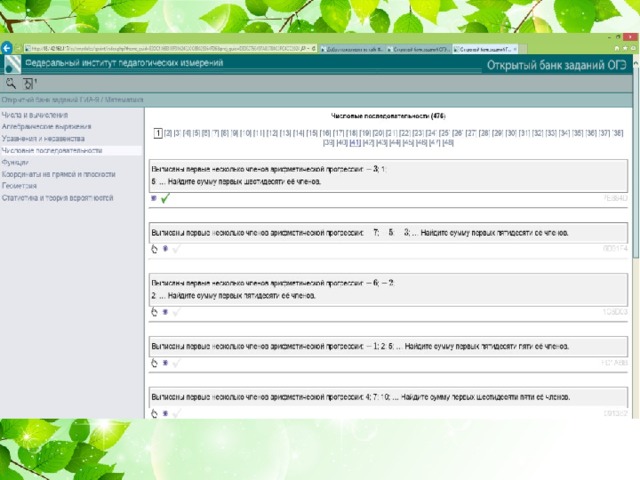Click the grey checkmark under the −6; −2; 2 task

click(176, 312)
